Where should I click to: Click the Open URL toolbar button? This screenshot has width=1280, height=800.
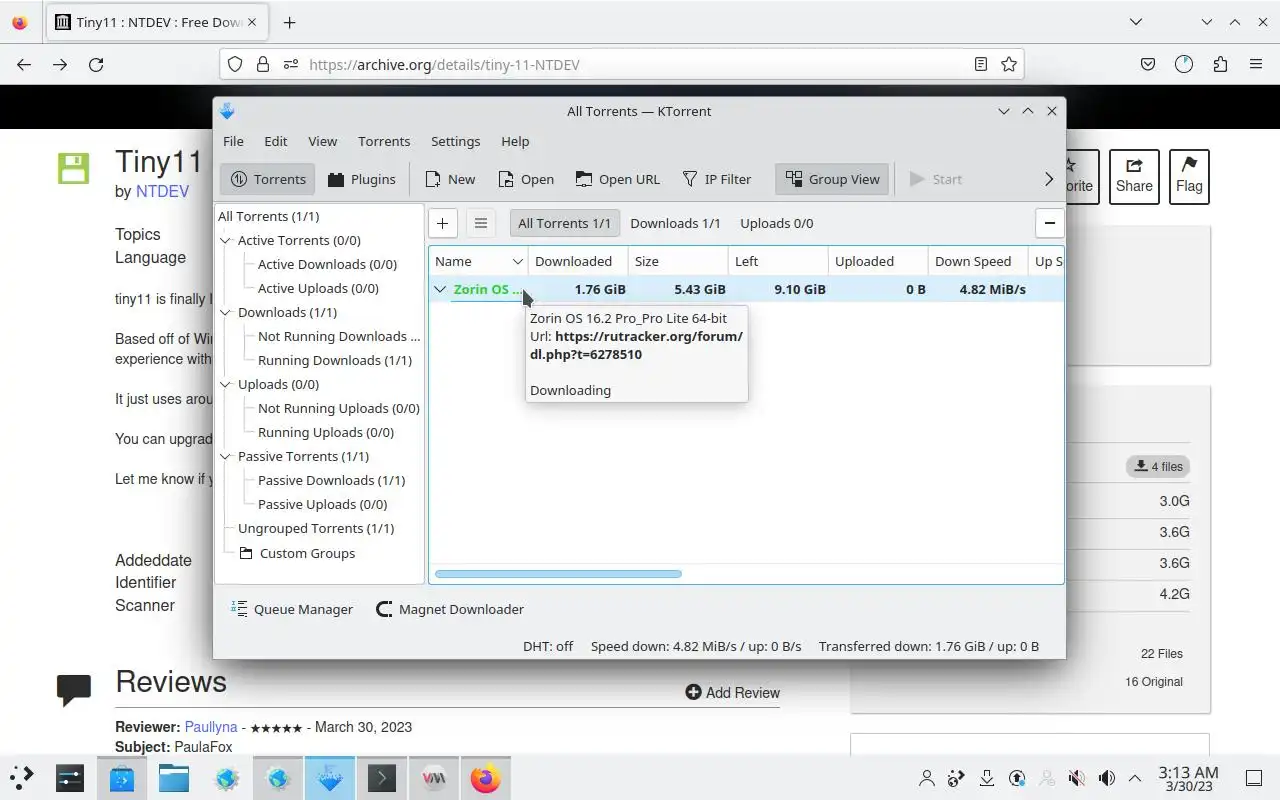(617, 179)
